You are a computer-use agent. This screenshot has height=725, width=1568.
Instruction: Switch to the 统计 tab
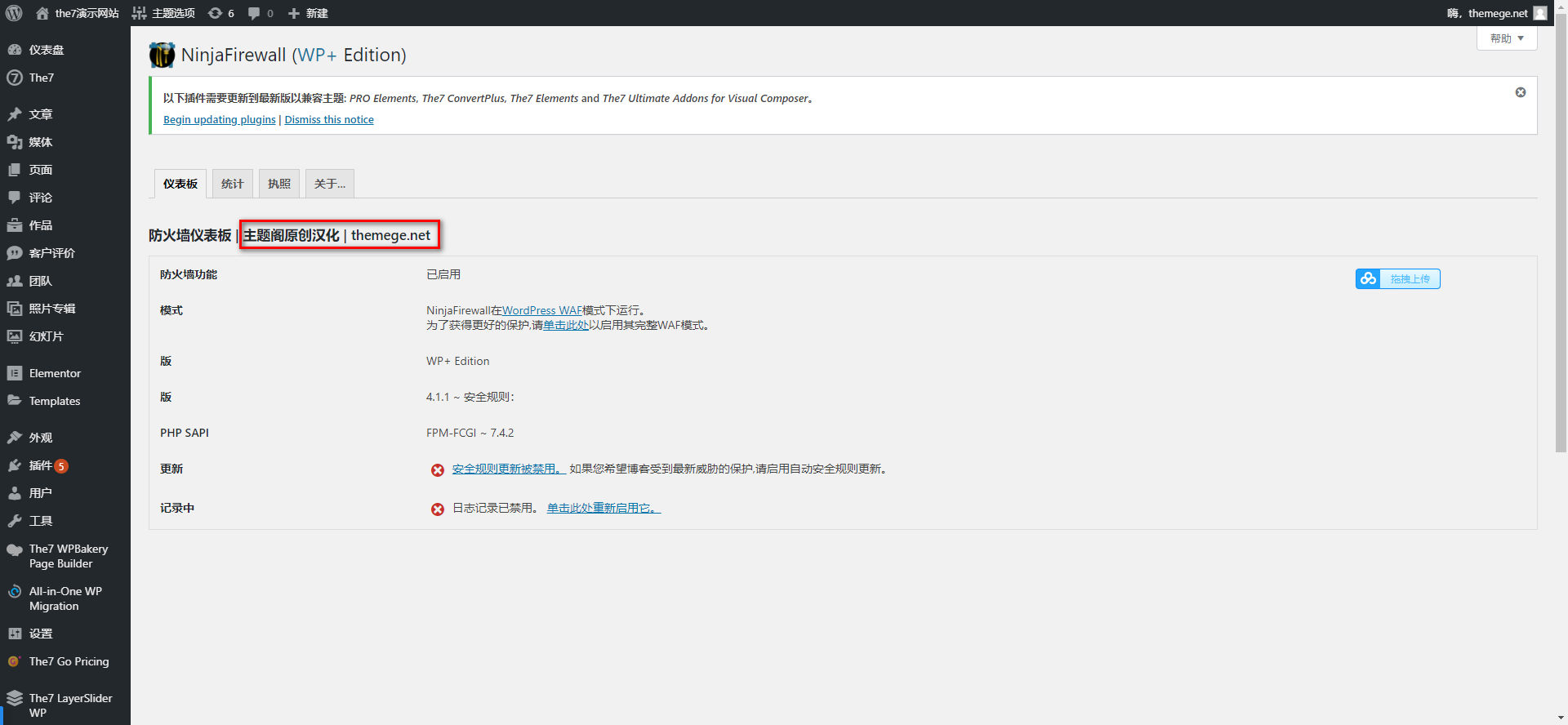[x=233, y=184]
